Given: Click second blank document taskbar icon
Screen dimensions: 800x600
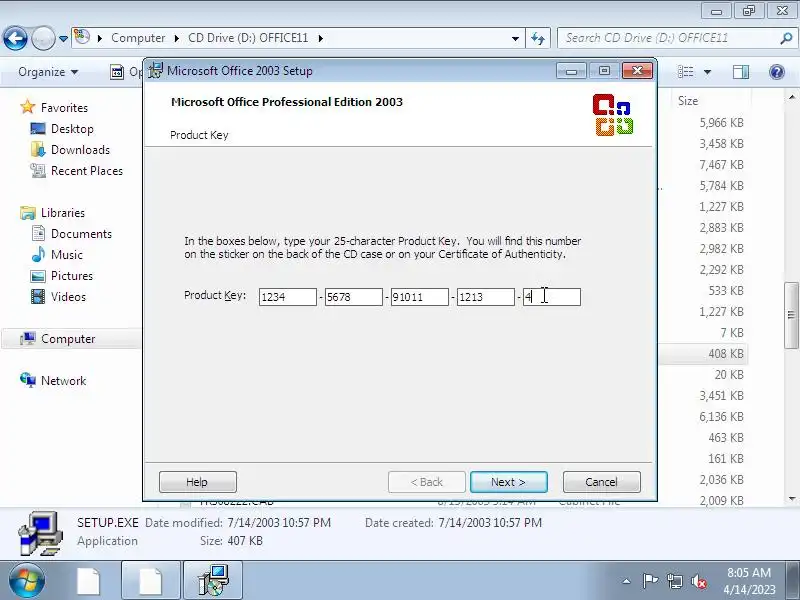Looking at the screenshot, I should (x=151, y=581).
